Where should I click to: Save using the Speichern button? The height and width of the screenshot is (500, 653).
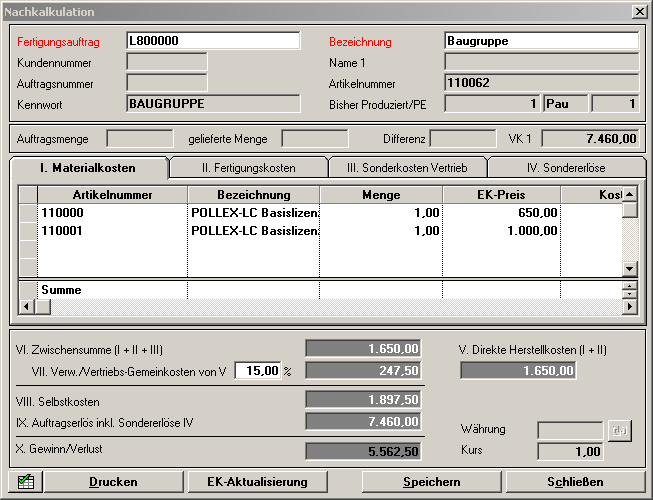(x=431, y=482)
